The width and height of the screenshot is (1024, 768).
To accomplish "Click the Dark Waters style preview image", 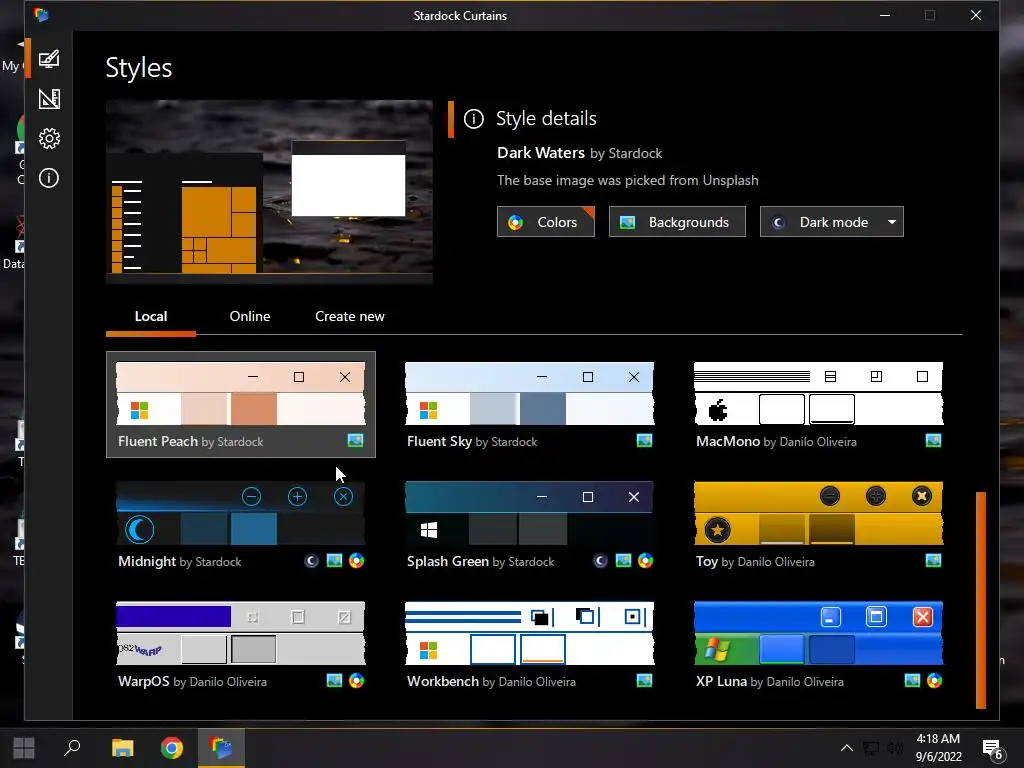I will point(269,192).
